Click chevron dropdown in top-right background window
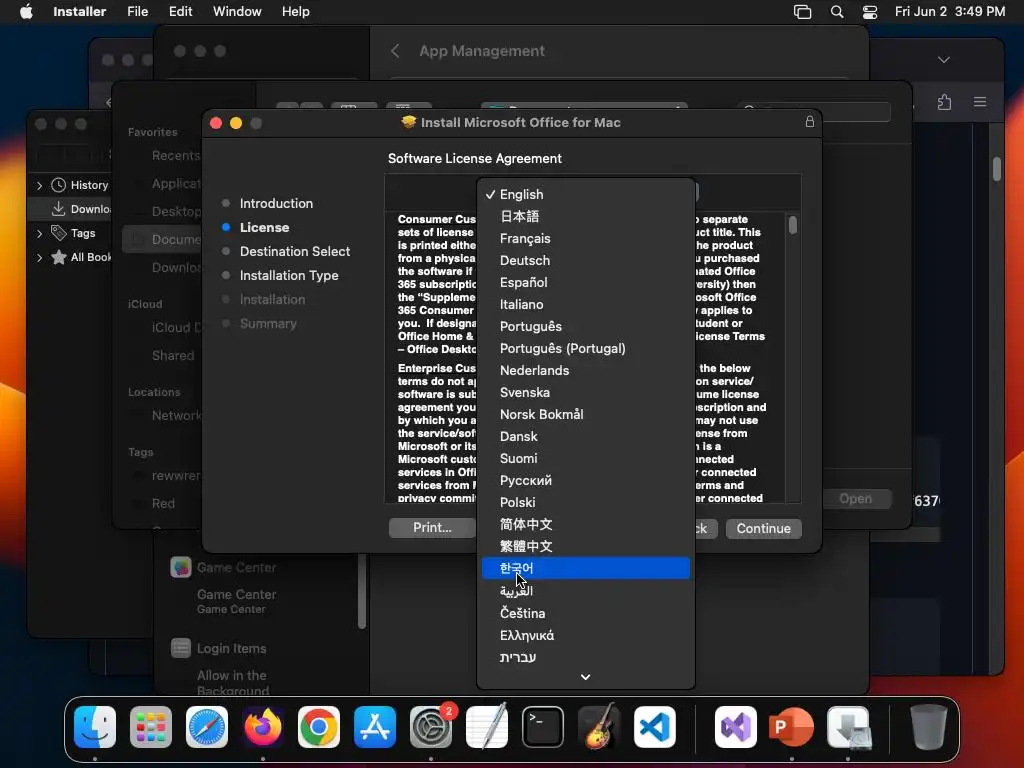Image resolution: width=1024 pixels, height=768 pixels. (944, 59)
